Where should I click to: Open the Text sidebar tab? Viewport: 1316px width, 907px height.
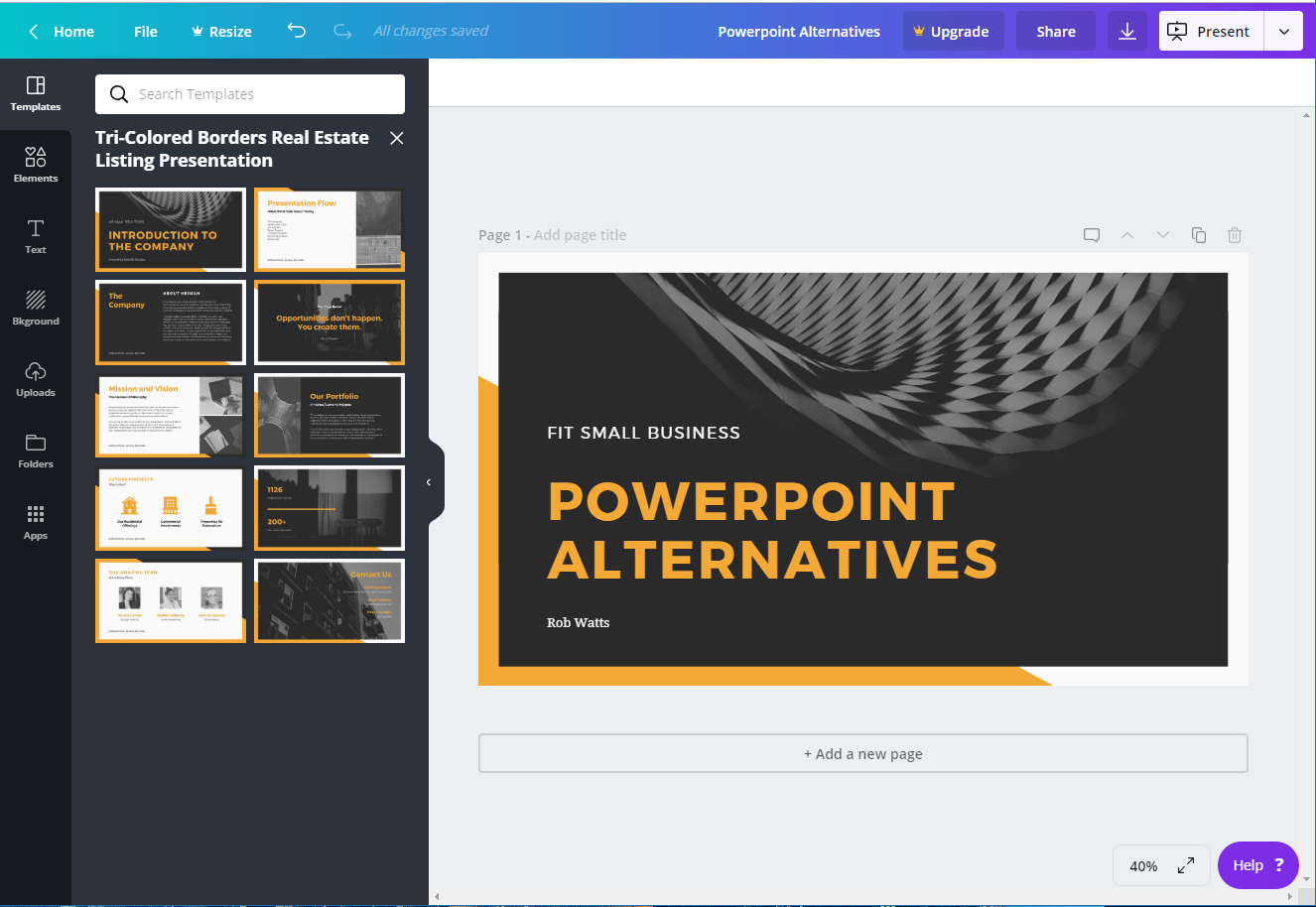coord(36,237)
